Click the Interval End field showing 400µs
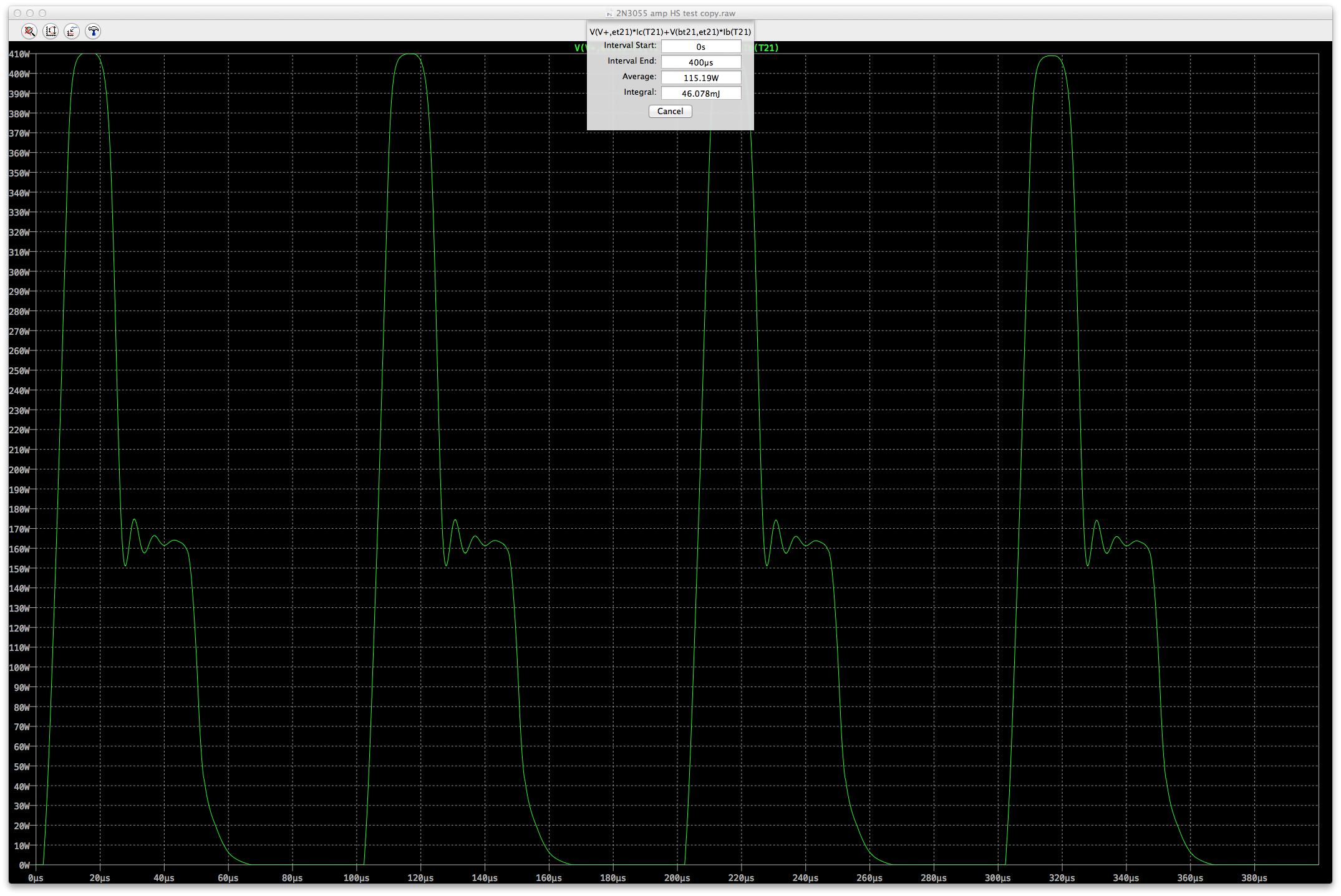Image resolution: width=1341 pixels, height=896 pixels. 701,62
